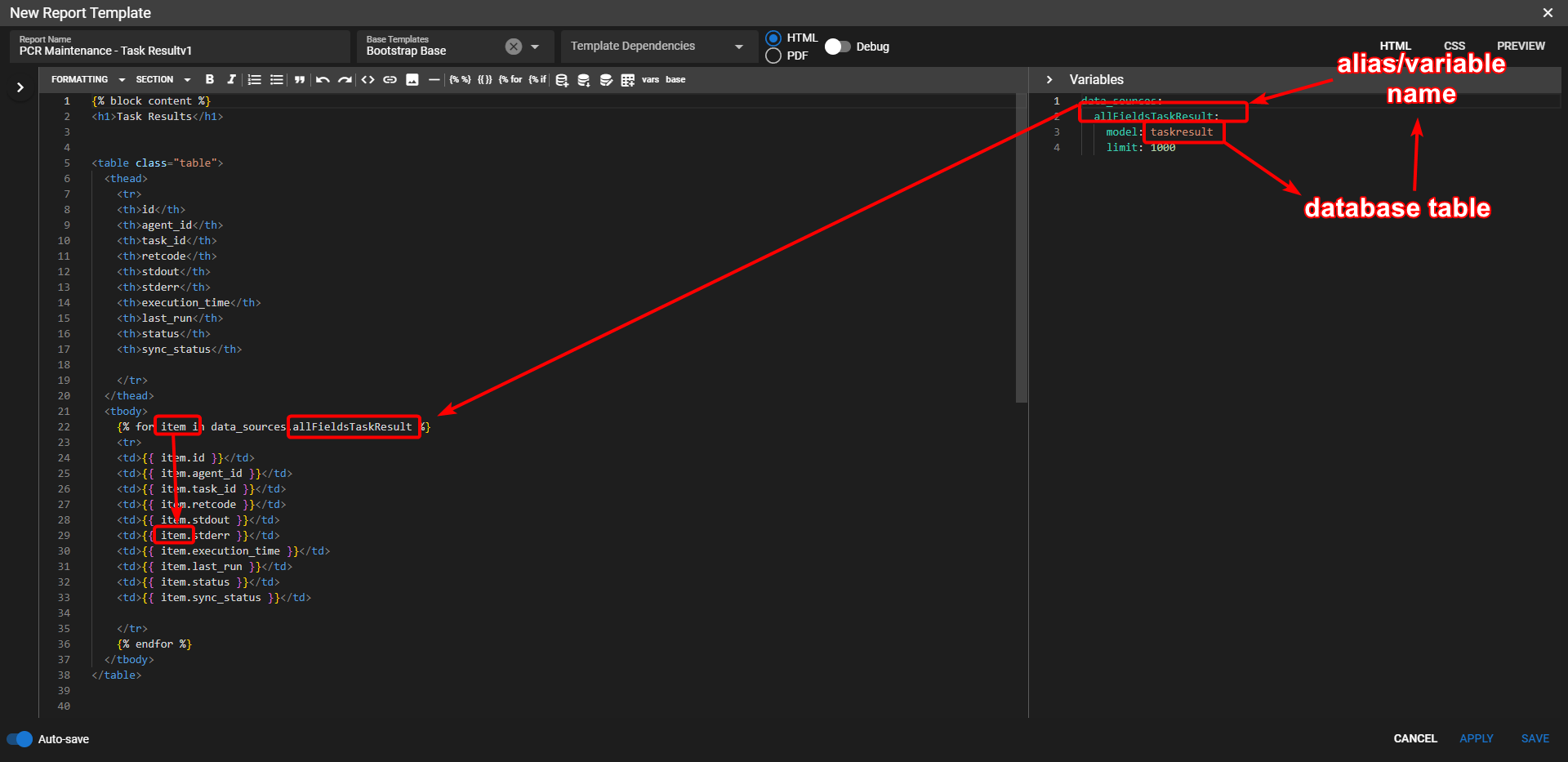Insert a {% for %} loop snippet
Image resolution: width=1568 pixels, height=762 pixels.
[511, 79]
